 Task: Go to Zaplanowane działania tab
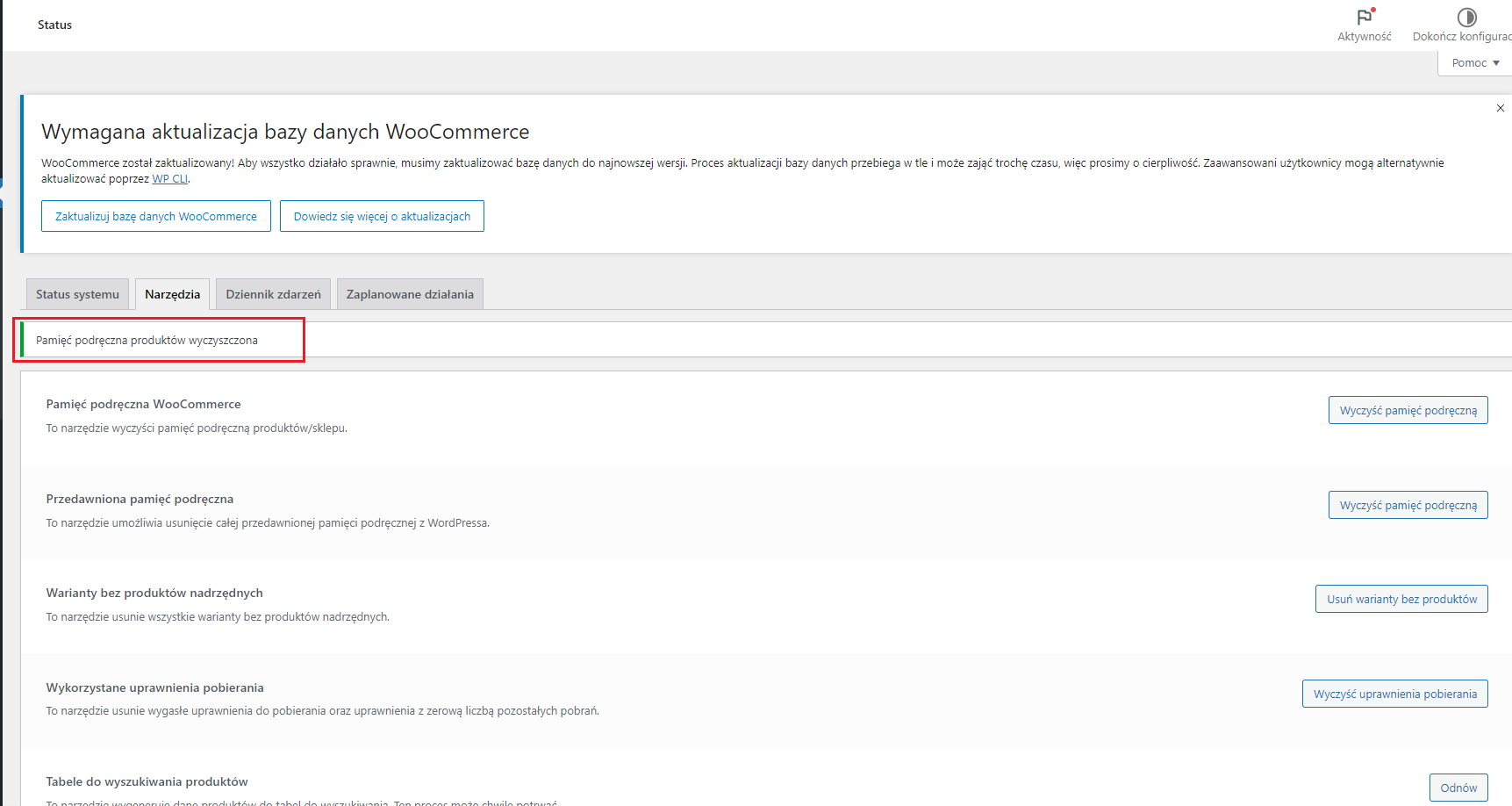[410, 295]
